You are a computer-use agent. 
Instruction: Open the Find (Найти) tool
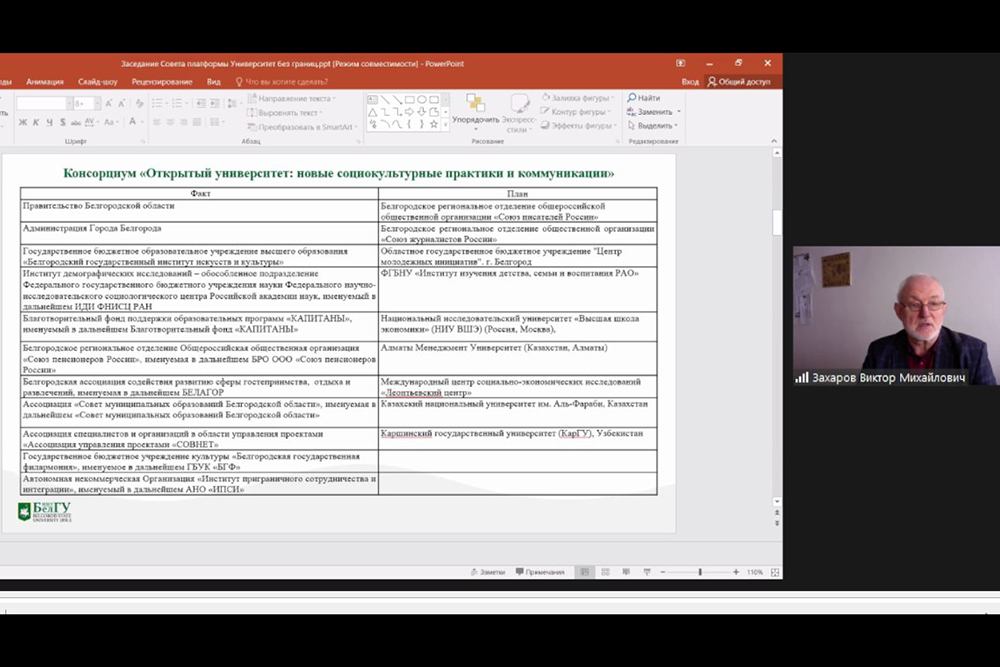643,98
